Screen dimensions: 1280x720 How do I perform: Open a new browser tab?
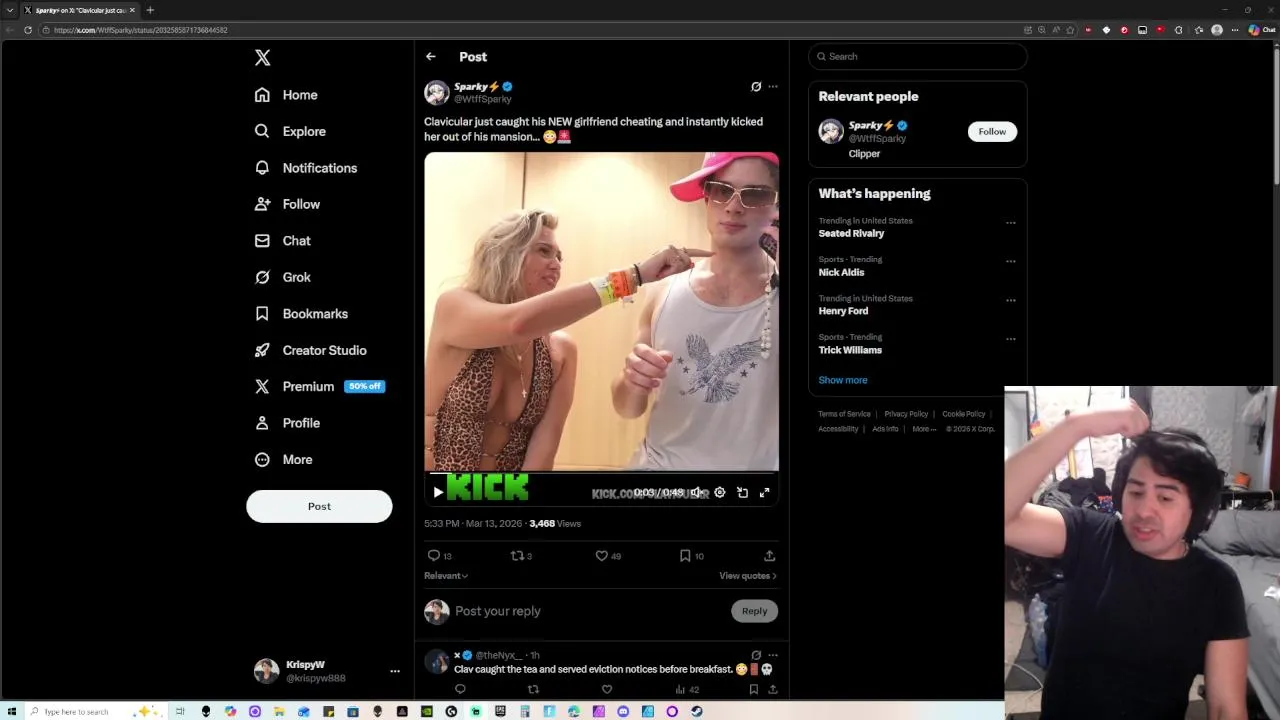[x=150, y=10]
